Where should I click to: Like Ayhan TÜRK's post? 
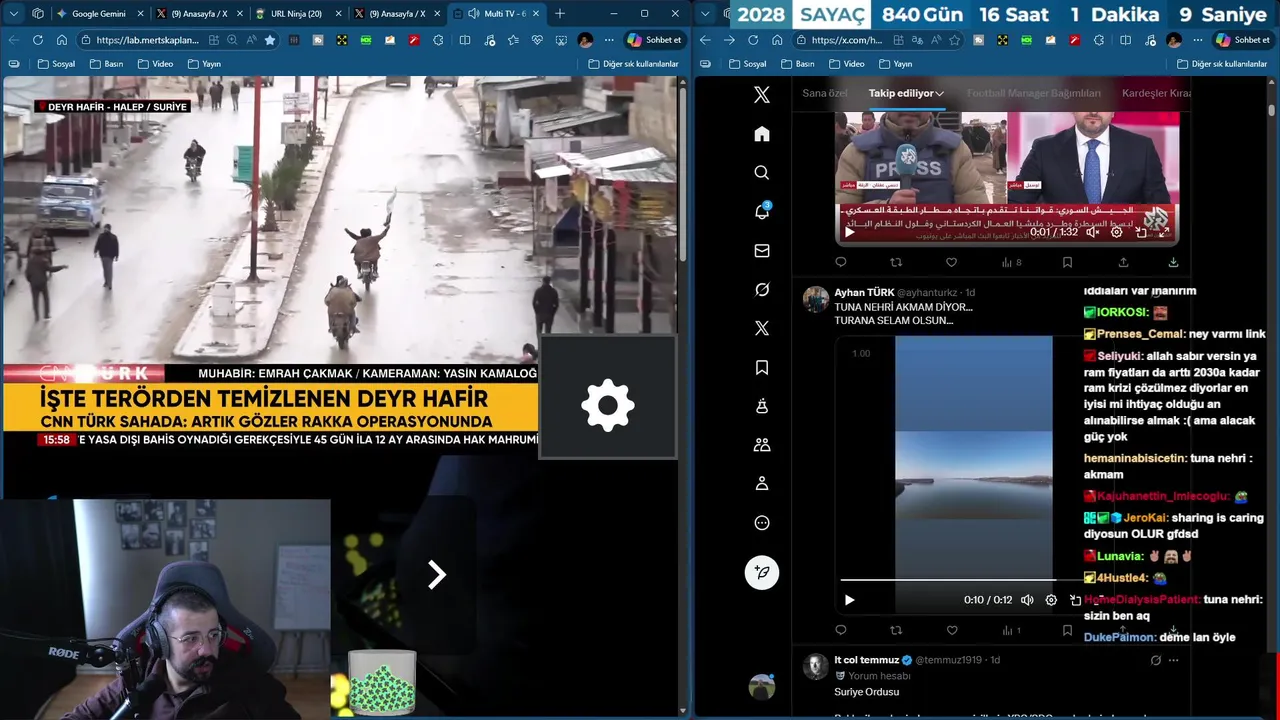[x=951, y=630]
